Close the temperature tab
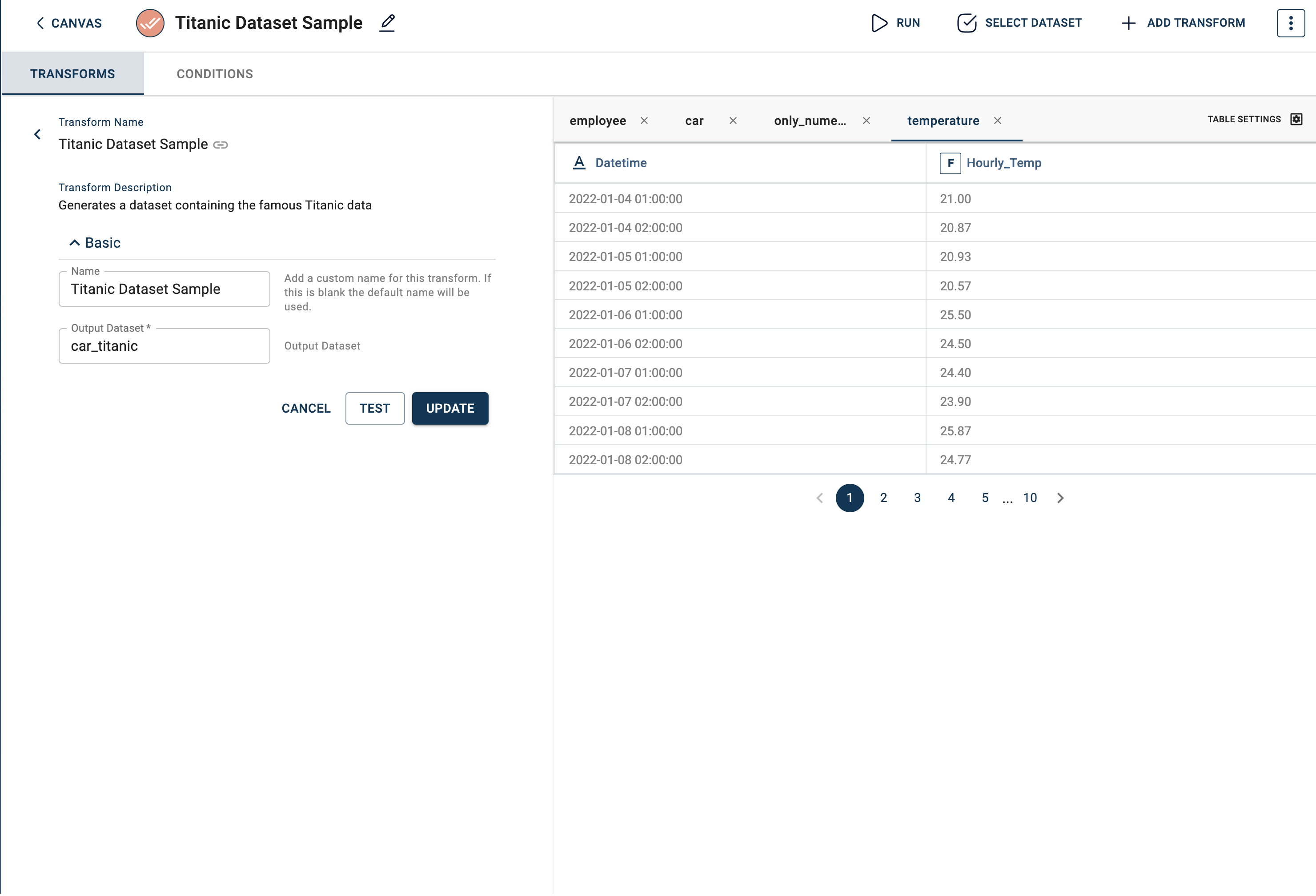The image size is (1316, 896). (998, 121)
